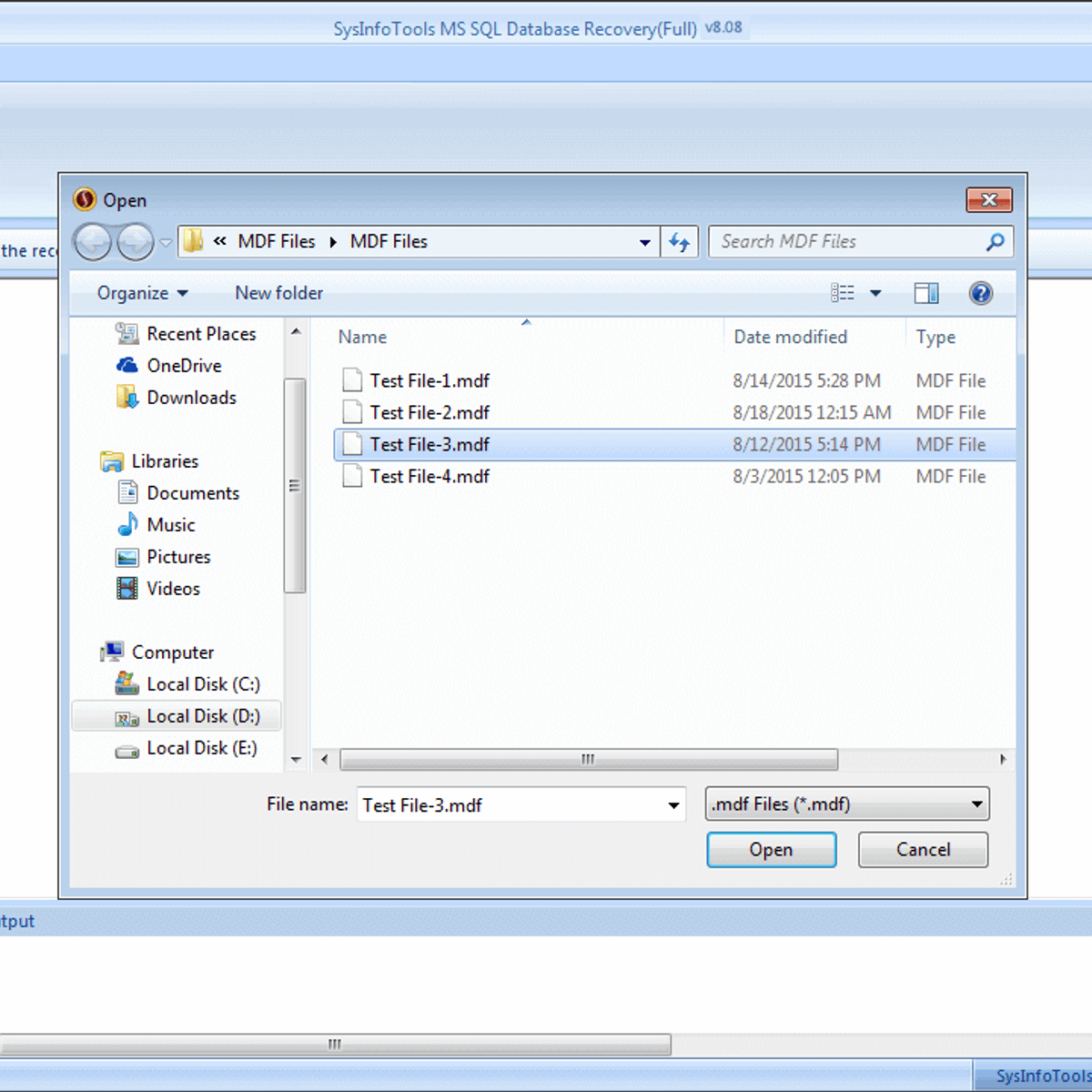Open the file type filter dropdown
The width and height of the screenshot is (1092, 1092).
coord(976,804)
